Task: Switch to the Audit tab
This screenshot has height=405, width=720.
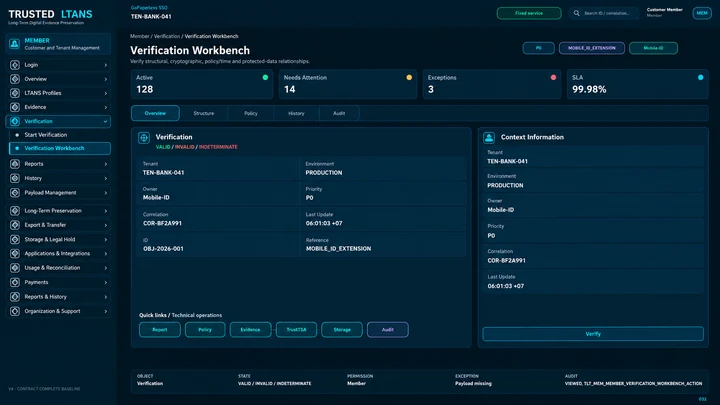Action: pos(339,113)
